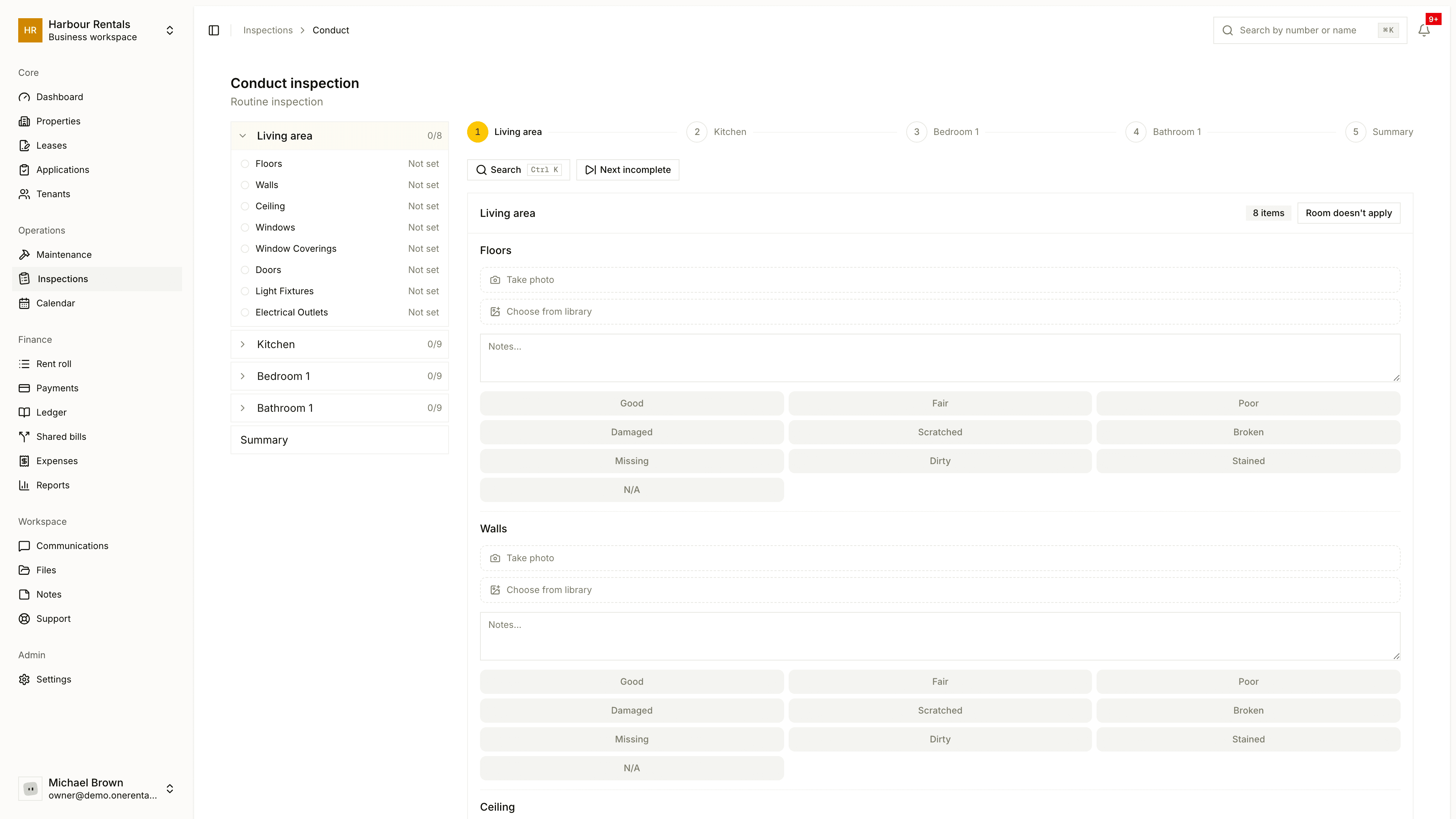Select the Doors item radio in the checklist

(245, 270)
